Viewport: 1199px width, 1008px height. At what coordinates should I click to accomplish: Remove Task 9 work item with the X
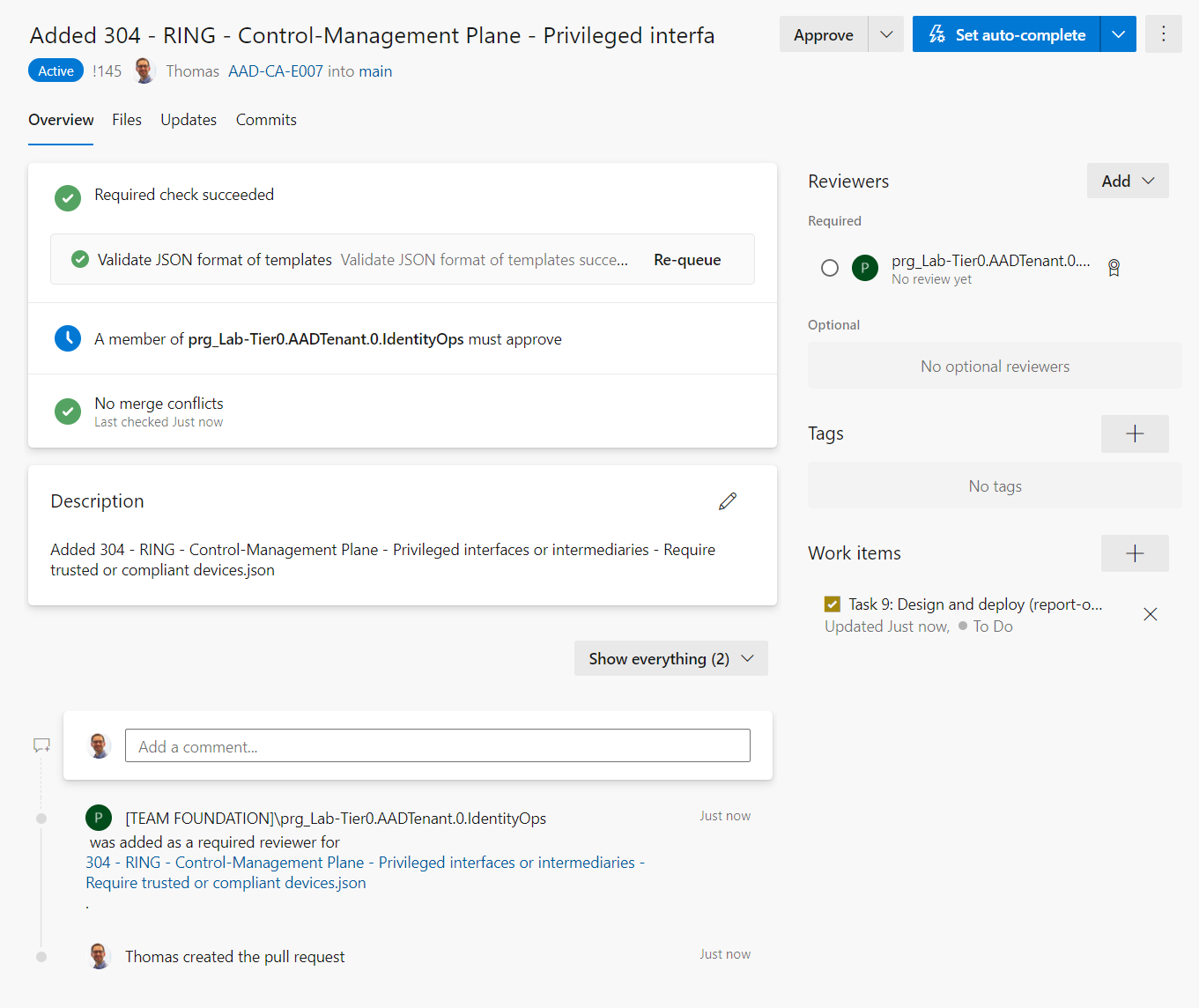point(1150,613)
